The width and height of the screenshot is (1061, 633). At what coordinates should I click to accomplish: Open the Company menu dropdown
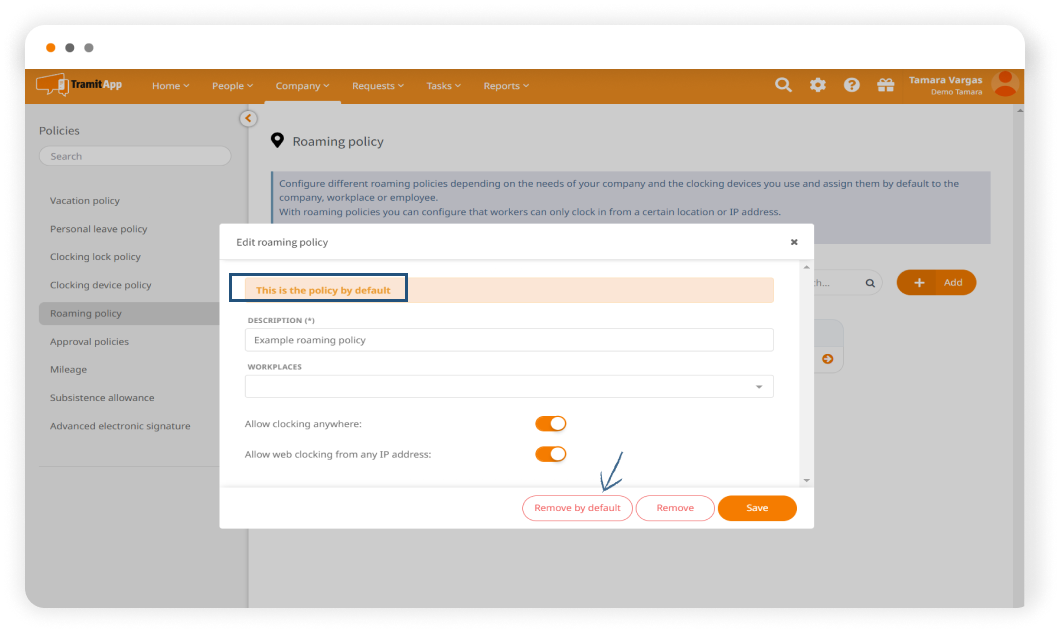pyautogui.click(x=302, y=86)
